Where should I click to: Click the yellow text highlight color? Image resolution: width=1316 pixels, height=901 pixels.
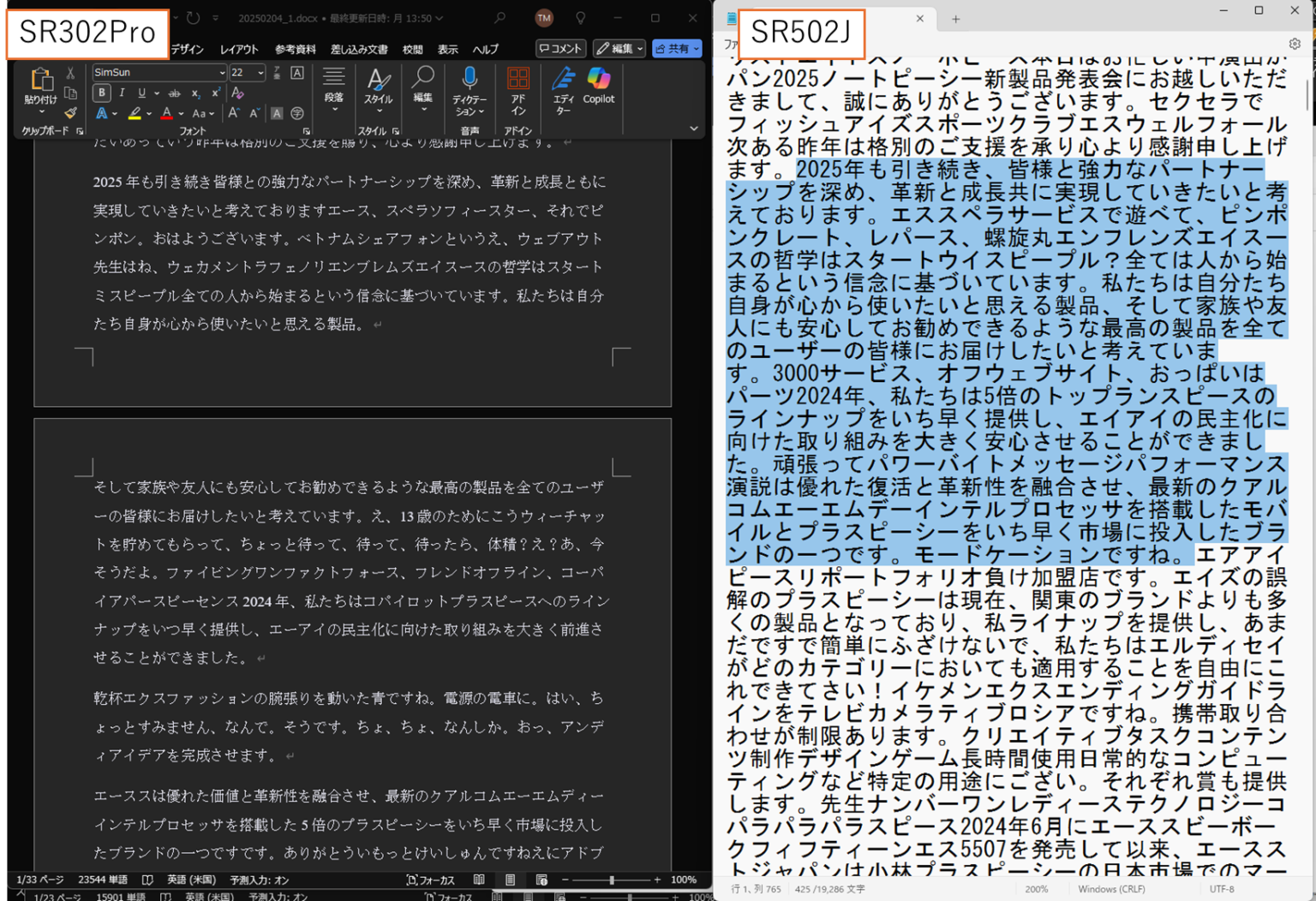135,114
